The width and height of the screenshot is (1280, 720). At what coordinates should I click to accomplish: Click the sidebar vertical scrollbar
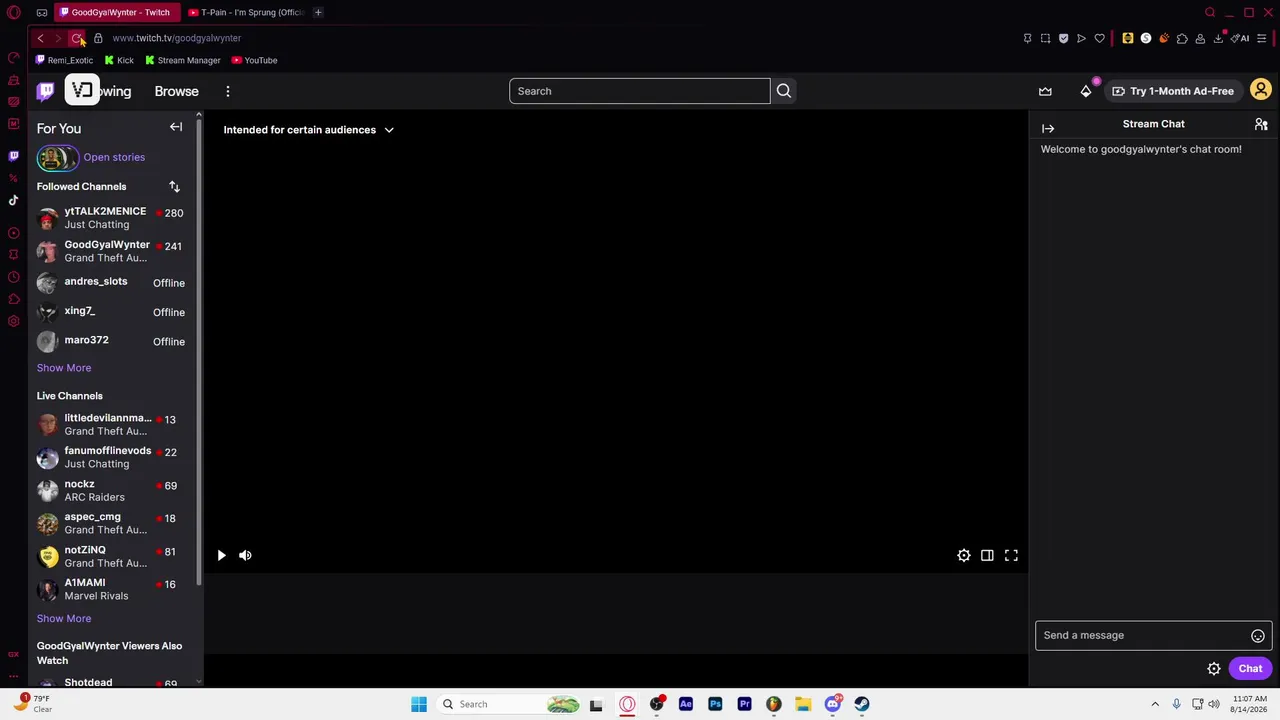click(198, 350)
